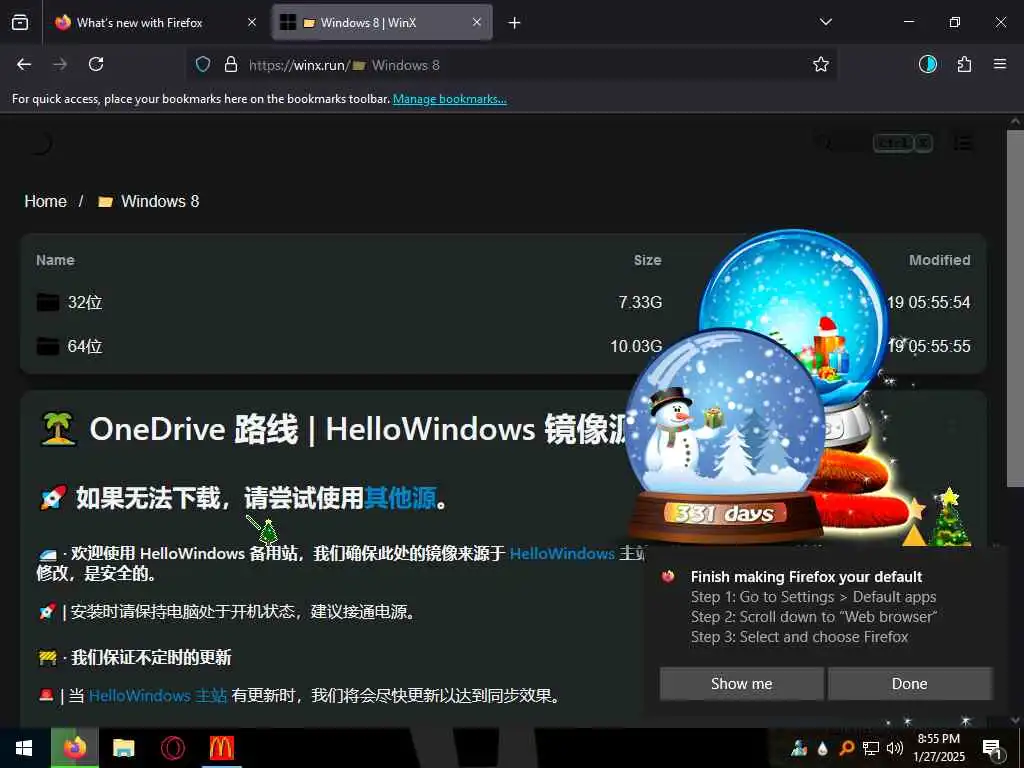Open the site's list-view menu icon

pyautogui.click(x=962, y=143)
